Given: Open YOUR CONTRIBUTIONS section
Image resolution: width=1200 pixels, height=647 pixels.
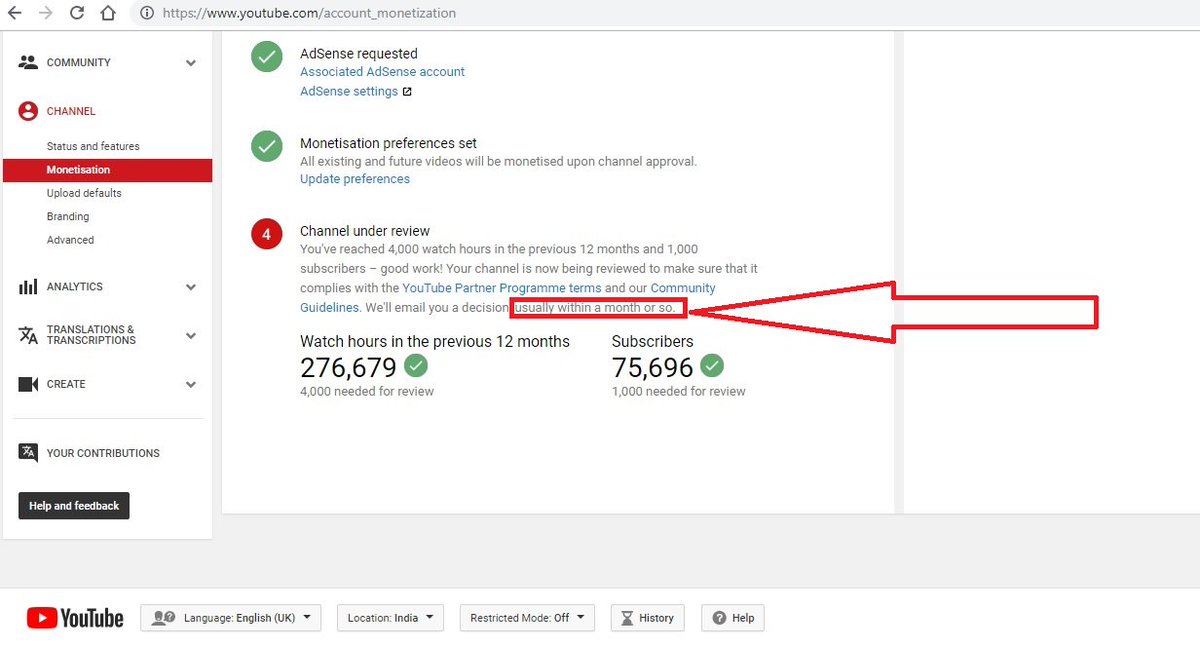Looking at the screenshot, I should pyautogui.click(x=103, y=453).
